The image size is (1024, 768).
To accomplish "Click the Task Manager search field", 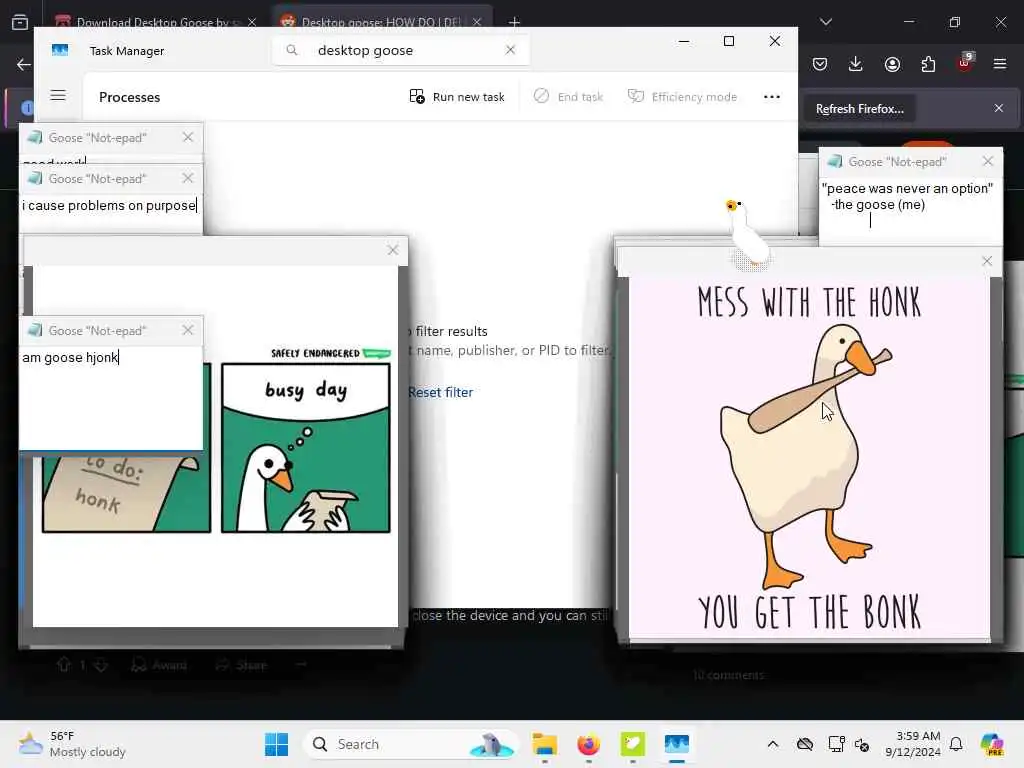I will click(400, 50).
